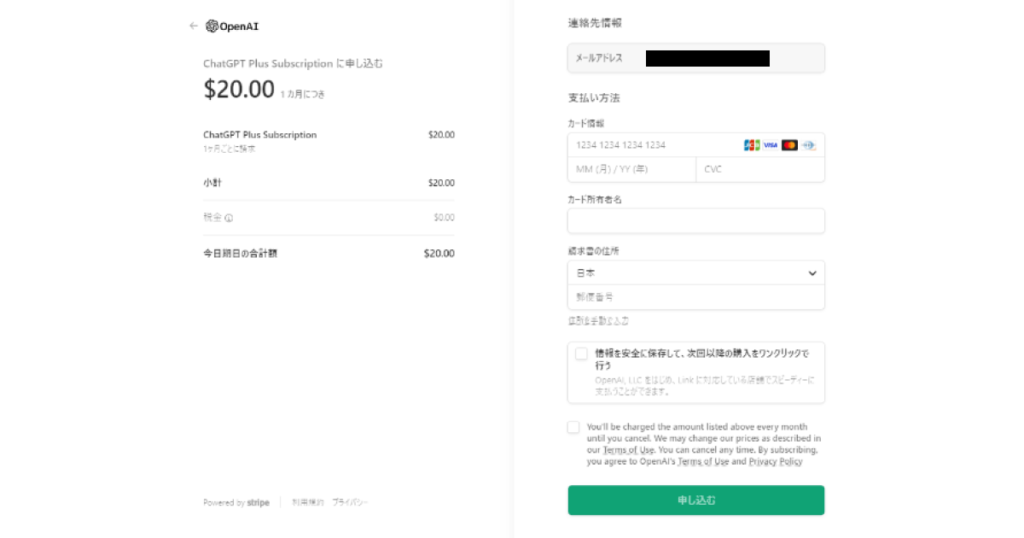The height and width of the screenshot is (538, 1024).
Task: Click the JCB card icon
Action: [752, 145]
